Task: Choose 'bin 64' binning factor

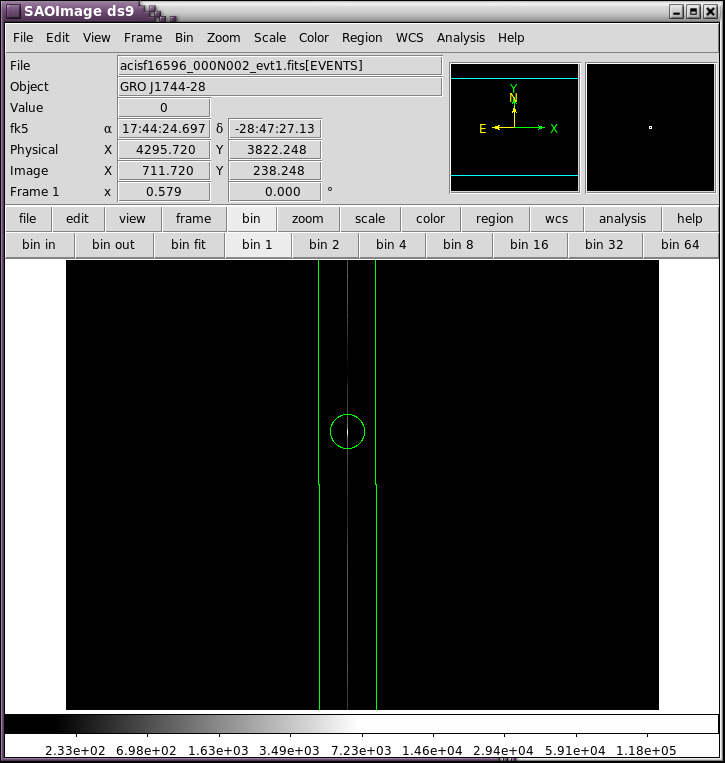Action: coord(679,245)
